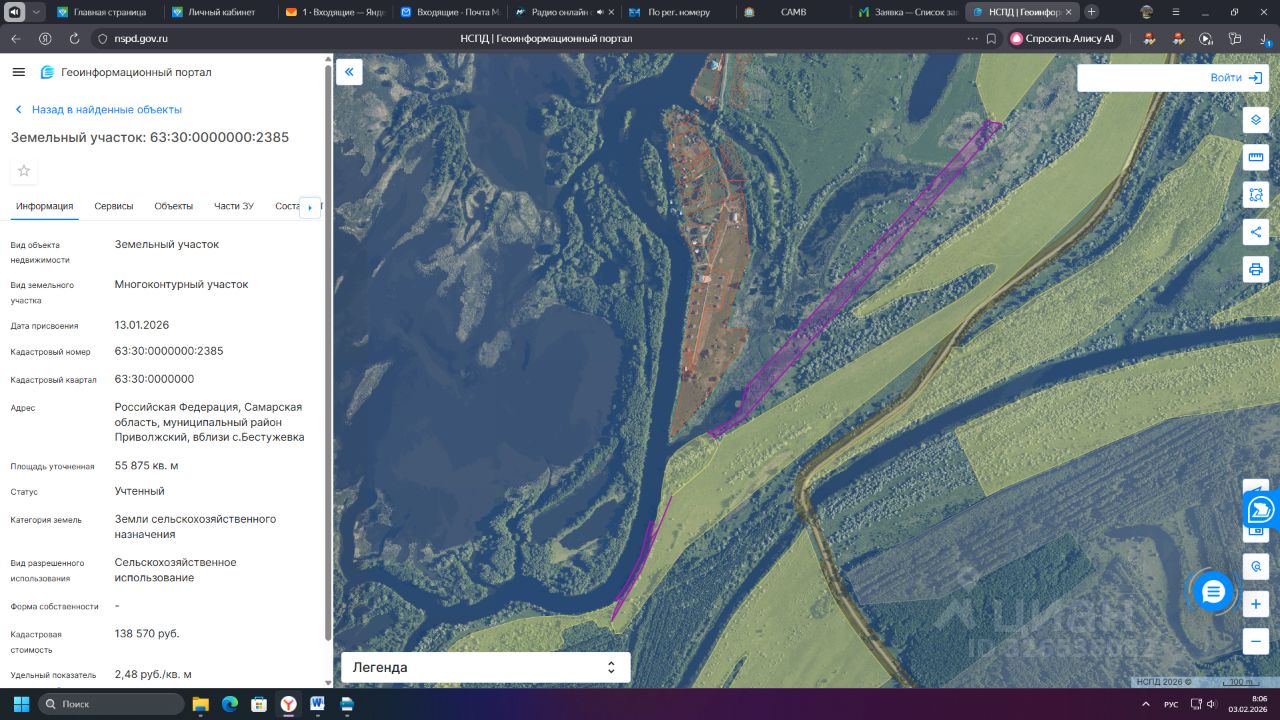Click the Геоинформационный портал logo
This screenshot has width=1280, height=720.
126,72
